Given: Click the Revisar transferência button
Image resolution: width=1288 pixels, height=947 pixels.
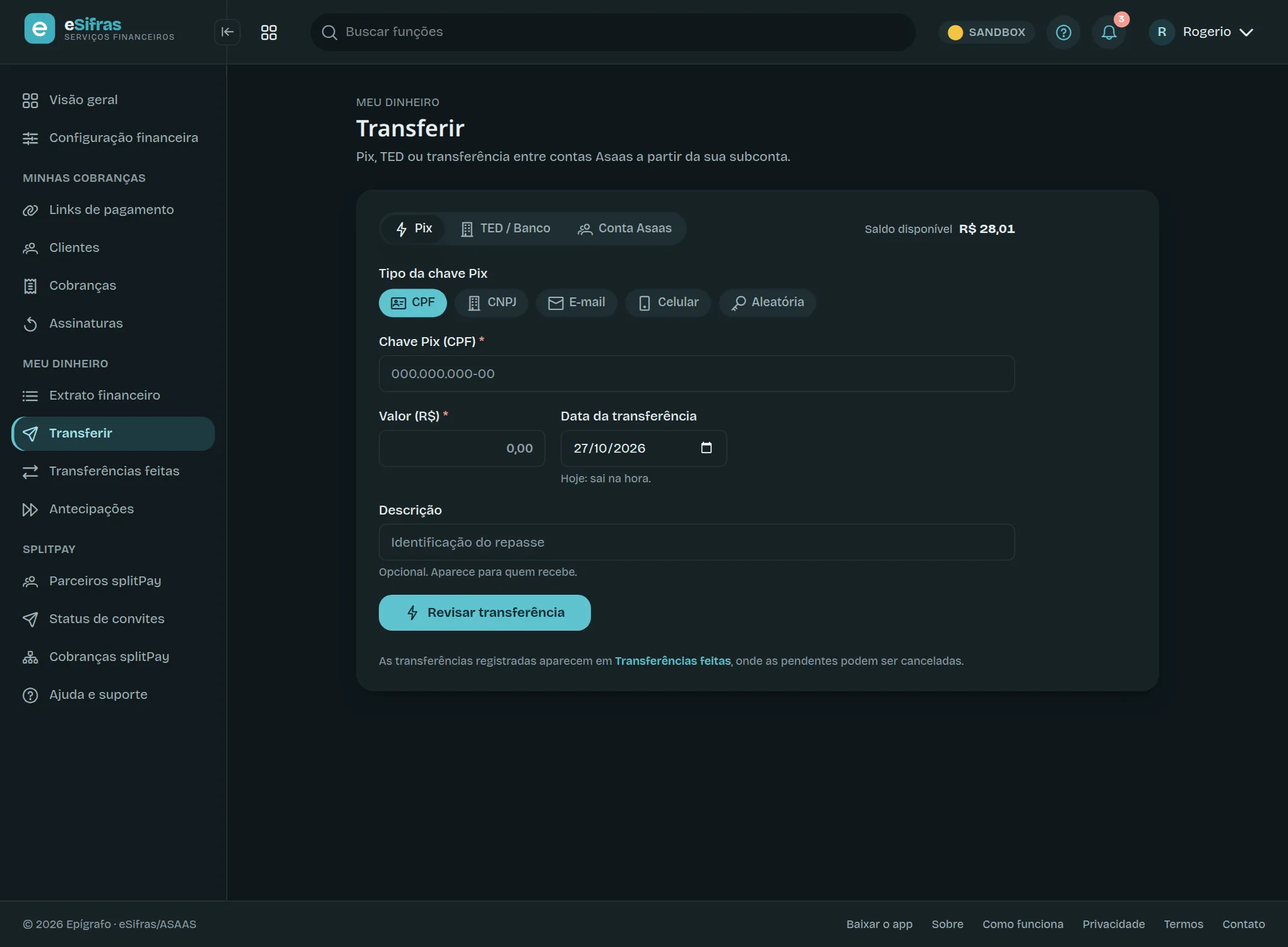Looking at the screenshot, I should [x=485, y=612].
